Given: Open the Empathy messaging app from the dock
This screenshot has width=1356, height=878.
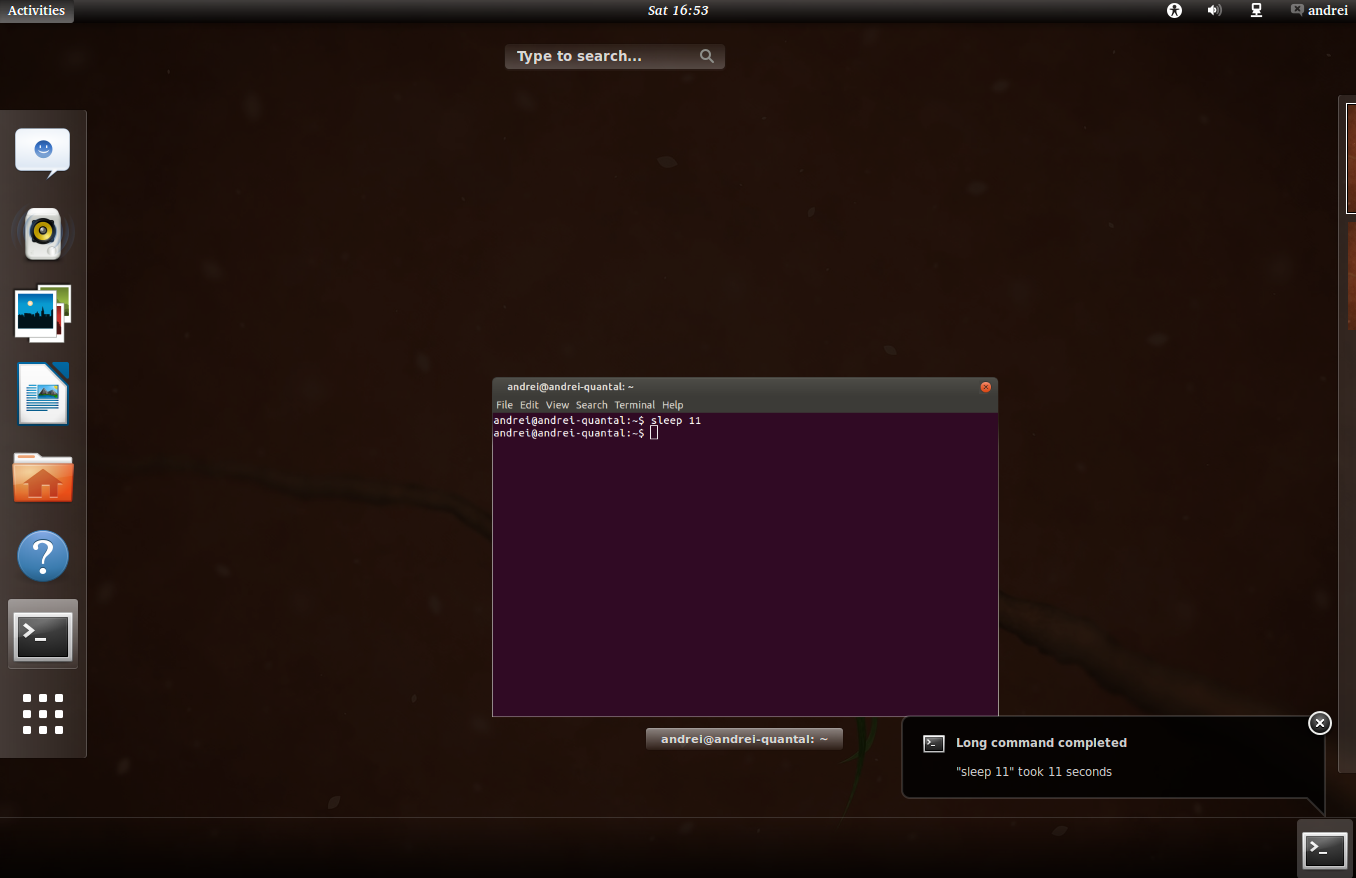Looking at the screenshot, I should point(42,151).
